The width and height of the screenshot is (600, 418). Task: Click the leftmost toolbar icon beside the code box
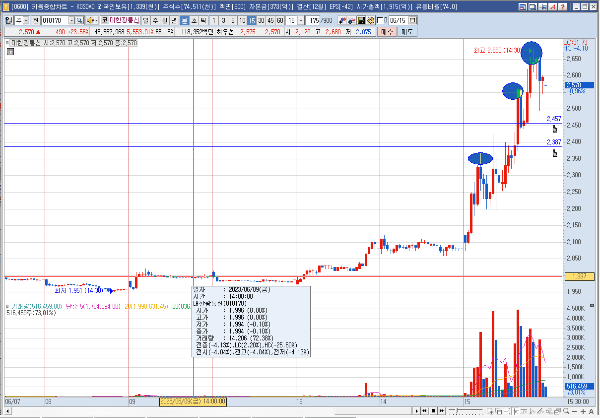[10, 20]
